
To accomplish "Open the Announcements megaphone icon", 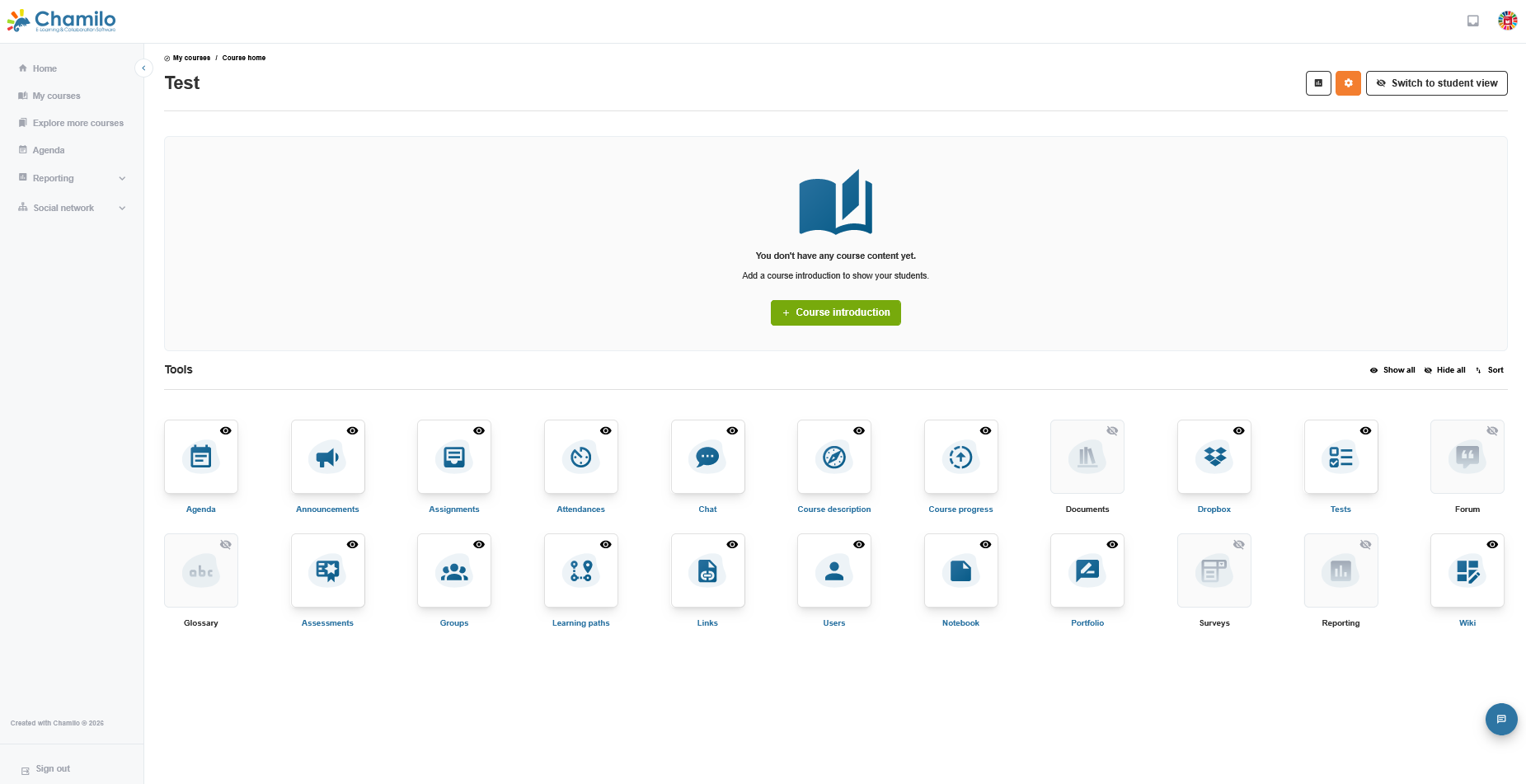I will (x=327, y=457).
